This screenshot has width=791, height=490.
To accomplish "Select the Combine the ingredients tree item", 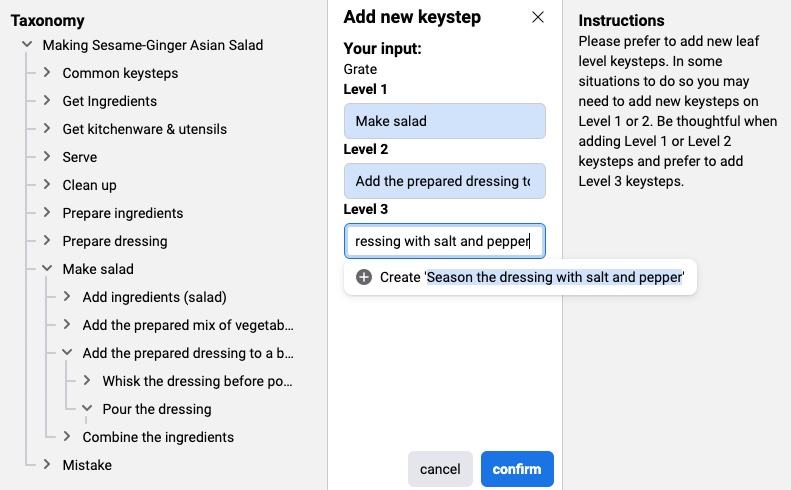I will pos(158,437).
